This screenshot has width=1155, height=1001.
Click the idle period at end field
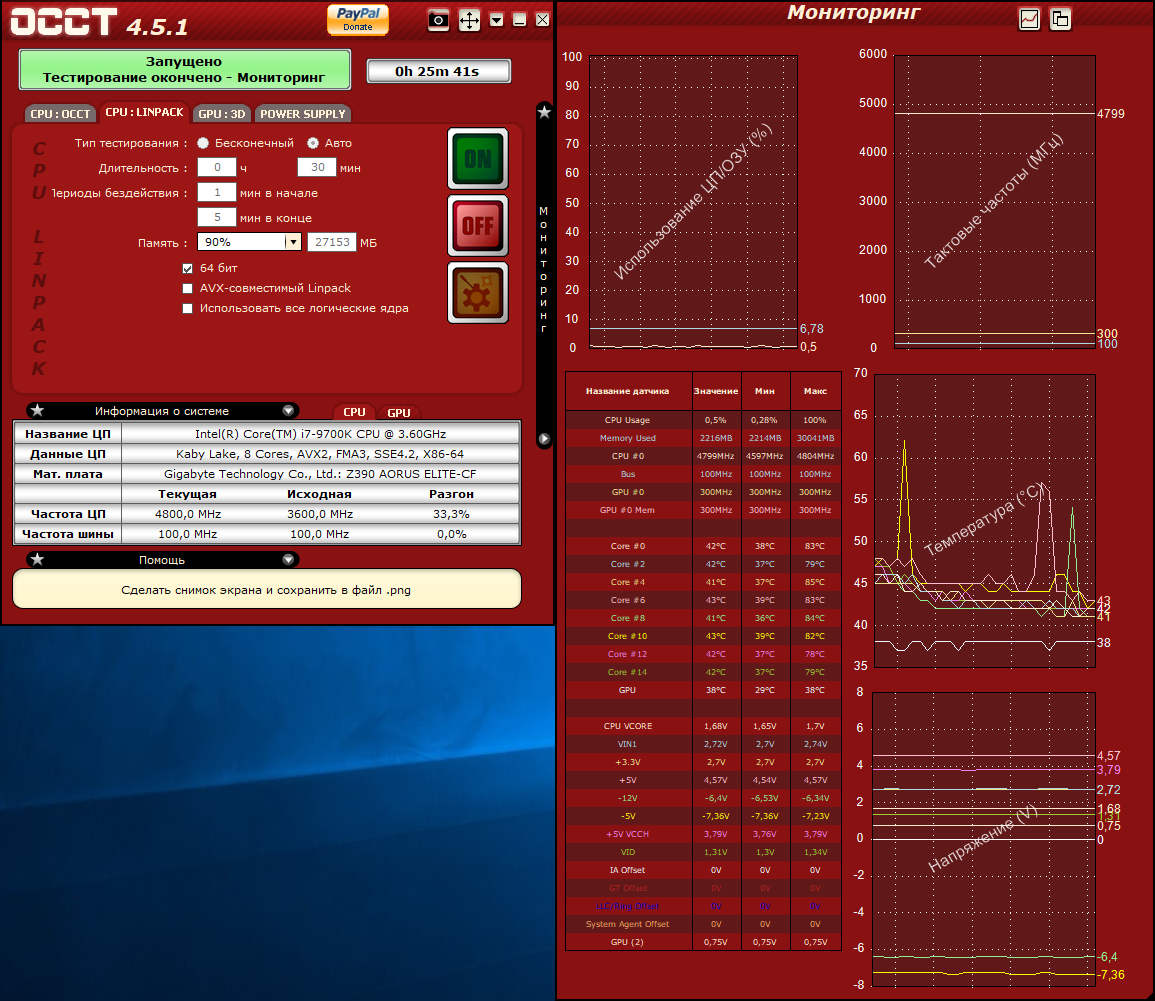pos(217,217)
